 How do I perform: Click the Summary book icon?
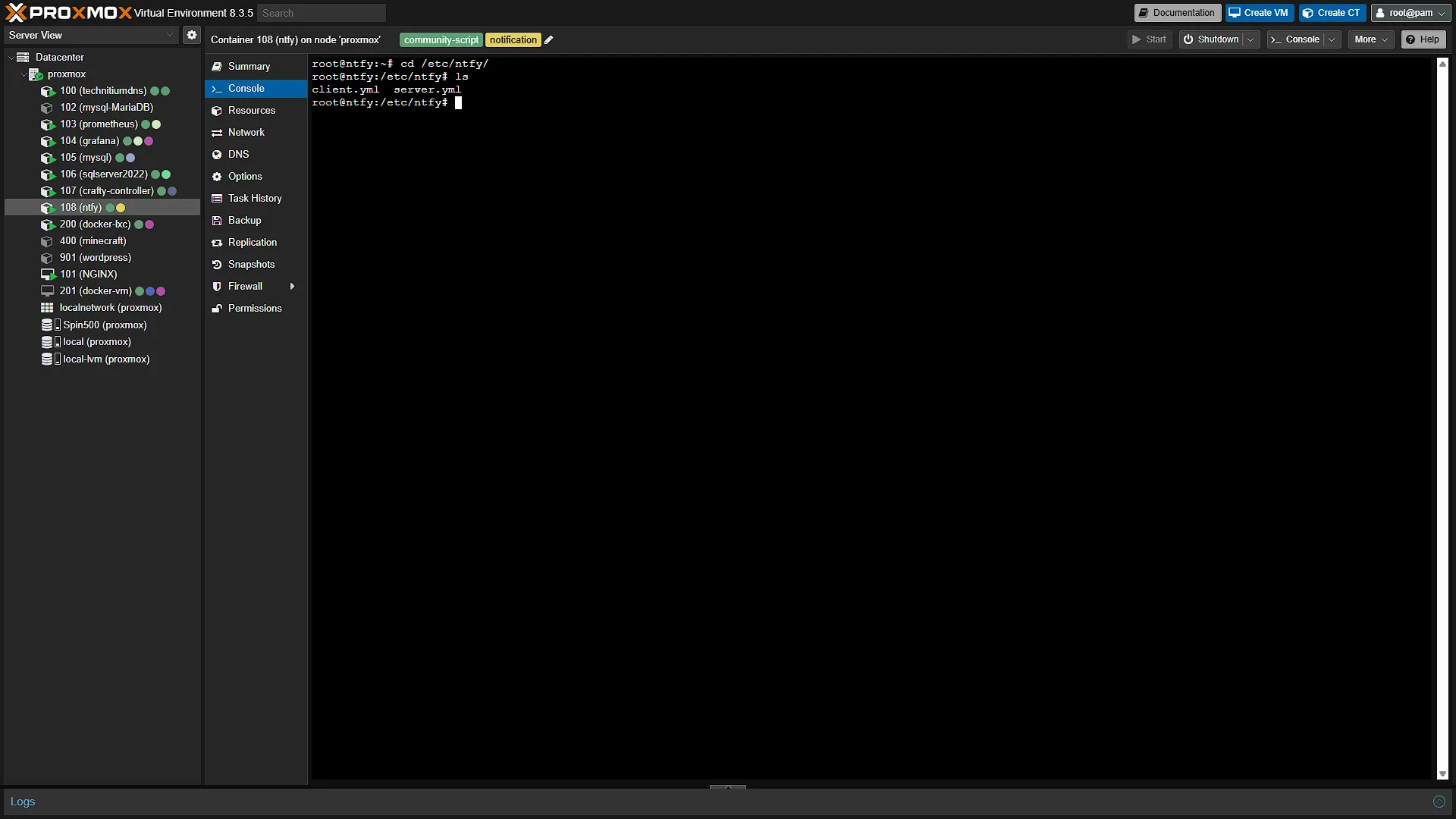point(217,67)
